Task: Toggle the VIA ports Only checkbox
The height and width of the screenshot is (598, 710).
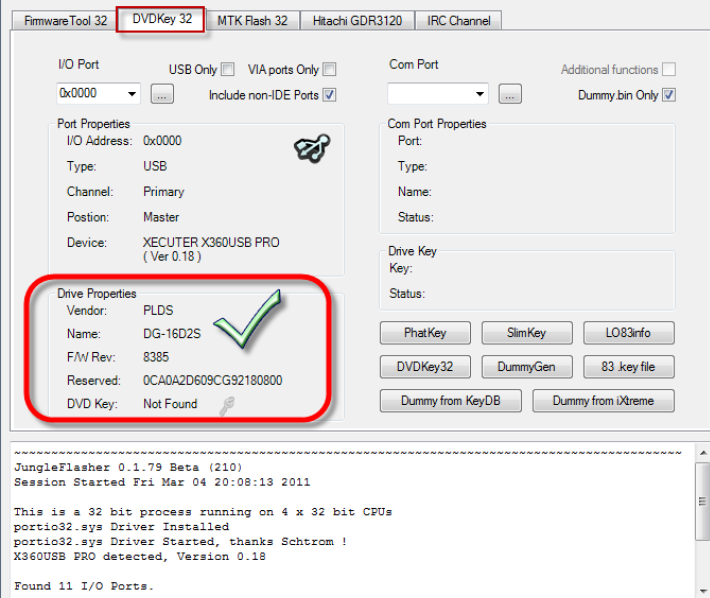Action: (330, 69)
